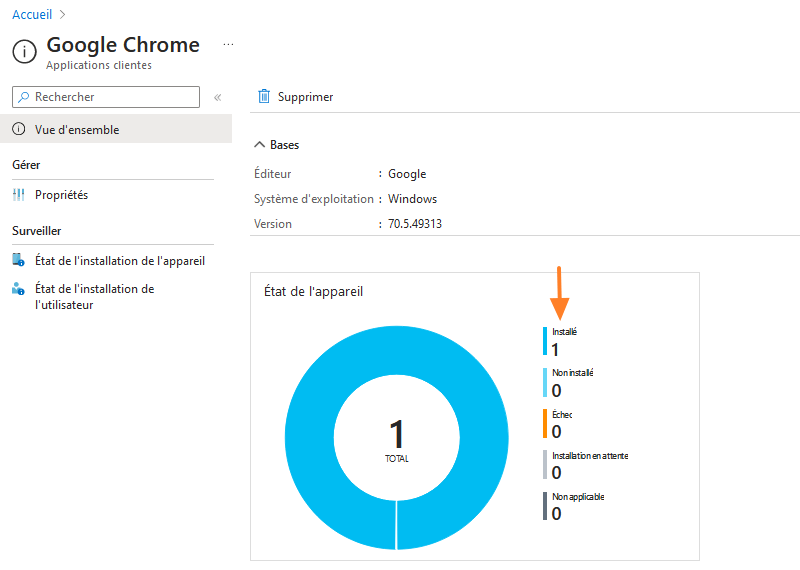This screenshot has height=570, width=800.
Task: Click the Échec orange color bar
Action: [545, 424]
